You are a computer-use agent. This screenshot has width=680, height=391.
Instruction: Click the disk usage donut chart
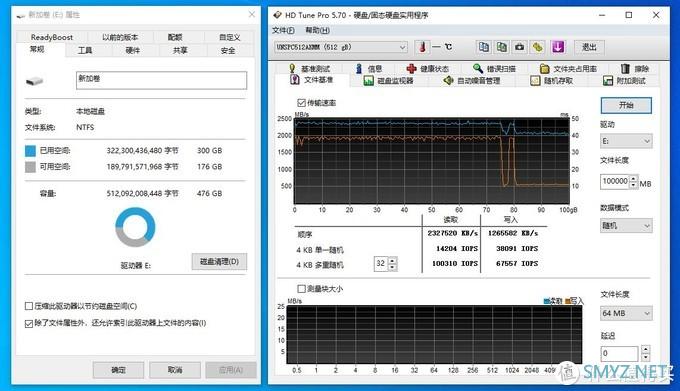click(x=135, y=227)
